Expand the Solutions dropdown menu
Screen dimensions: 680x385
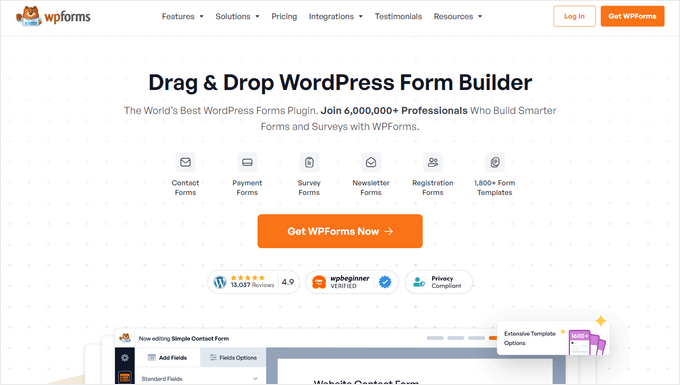[237, 16]
